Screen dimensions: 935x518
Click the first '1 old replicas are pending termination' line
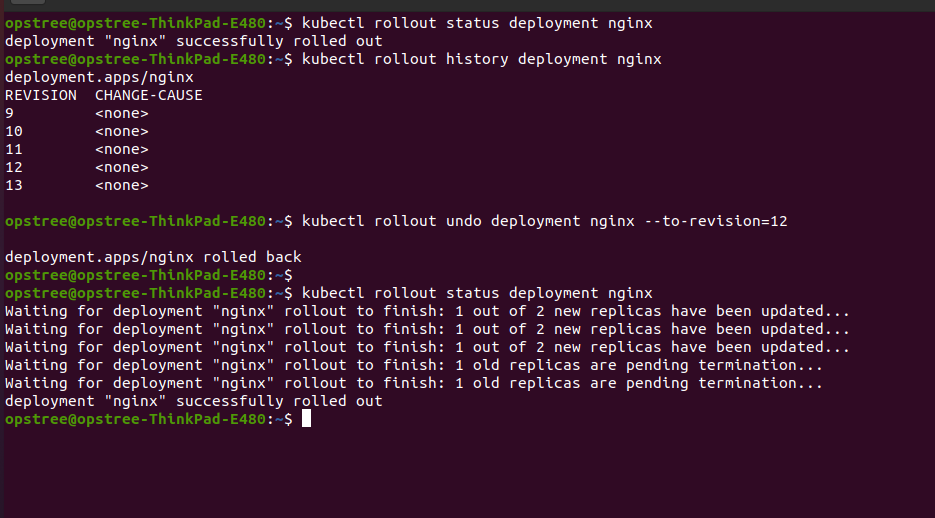(x=414, y=365)
